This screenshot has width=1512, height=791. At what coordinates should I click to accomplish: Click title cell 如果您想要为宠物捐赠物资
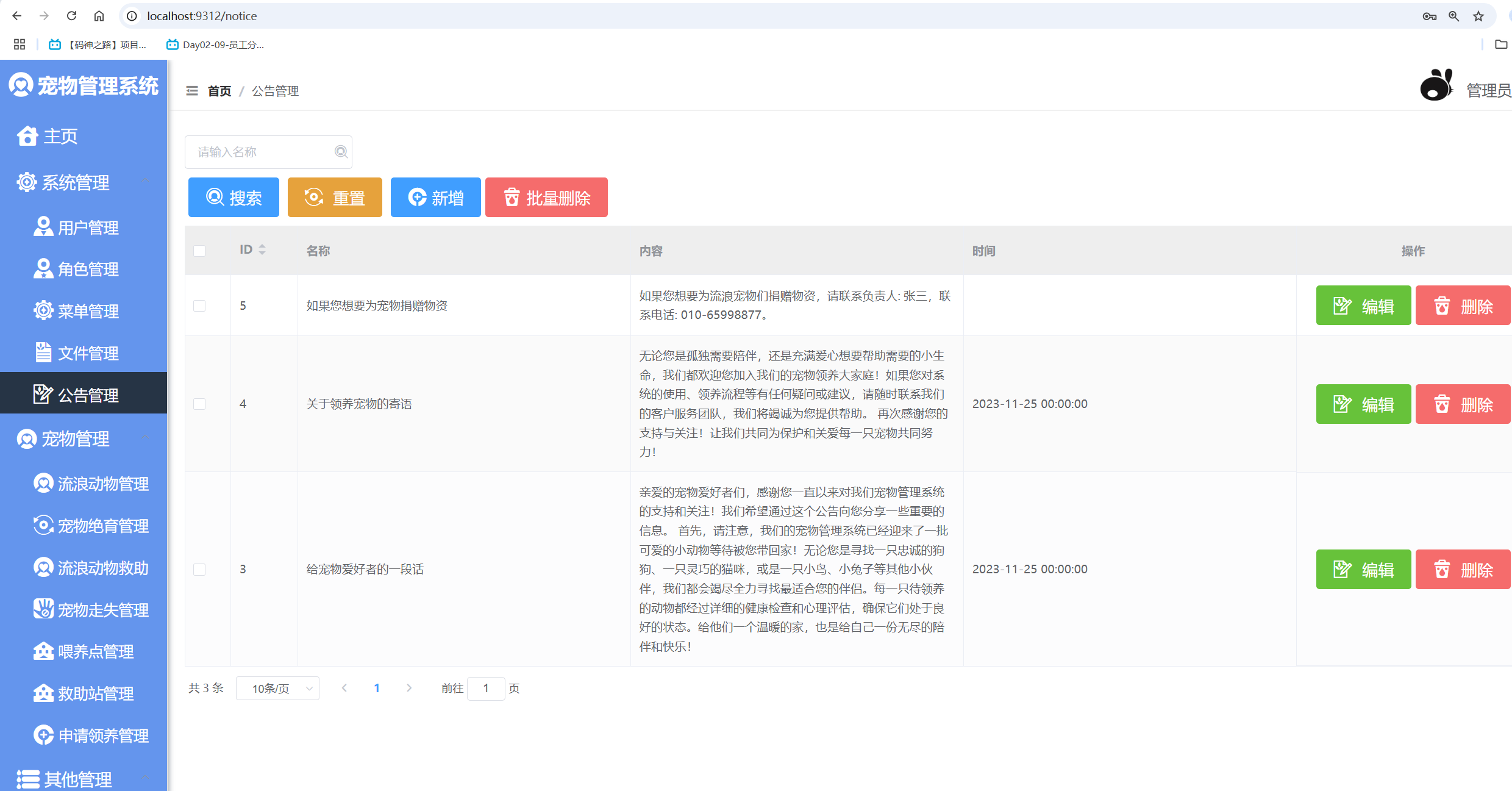[377, 306]
